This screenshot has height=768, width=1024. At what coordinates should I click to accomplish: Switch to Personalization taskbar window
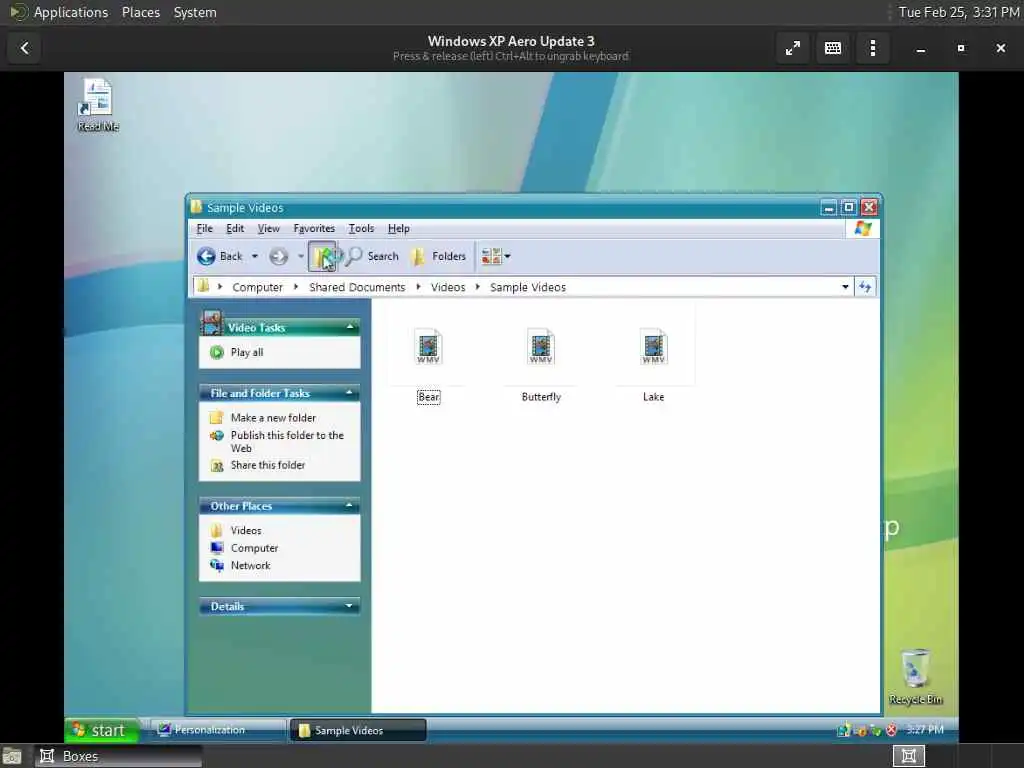pyautogui.click(x=218, y=730)
